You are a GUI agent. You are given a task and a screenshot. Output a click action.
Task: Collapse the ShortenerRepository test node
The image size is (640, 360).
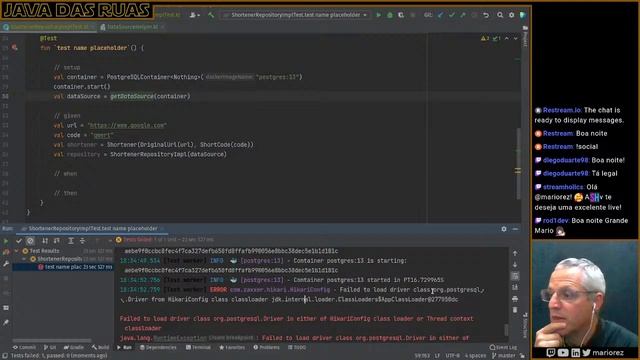[x=24, y=259]
